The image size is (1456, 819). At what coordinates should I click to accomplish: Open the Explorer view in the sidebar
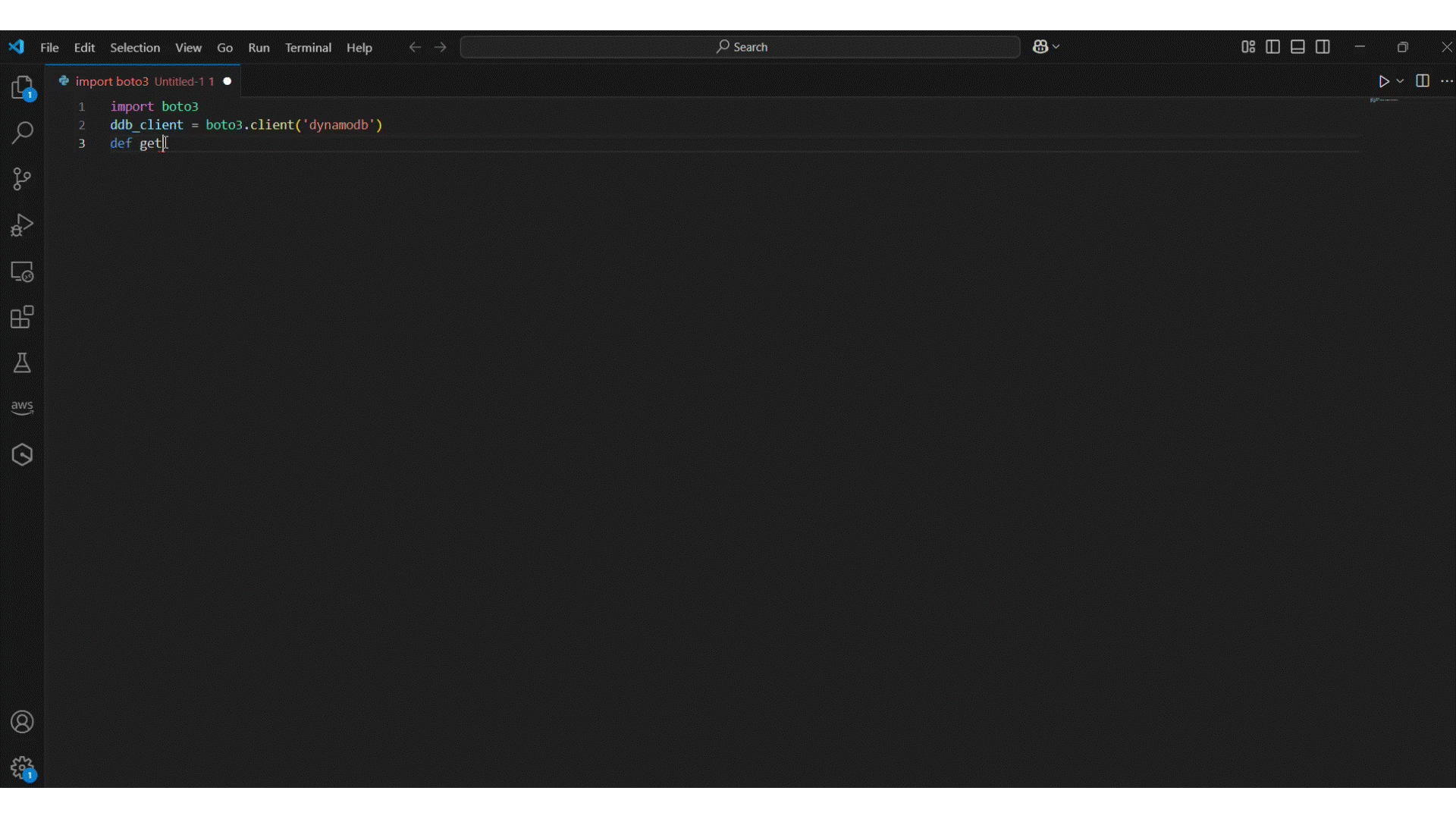[x=23, y=86]
